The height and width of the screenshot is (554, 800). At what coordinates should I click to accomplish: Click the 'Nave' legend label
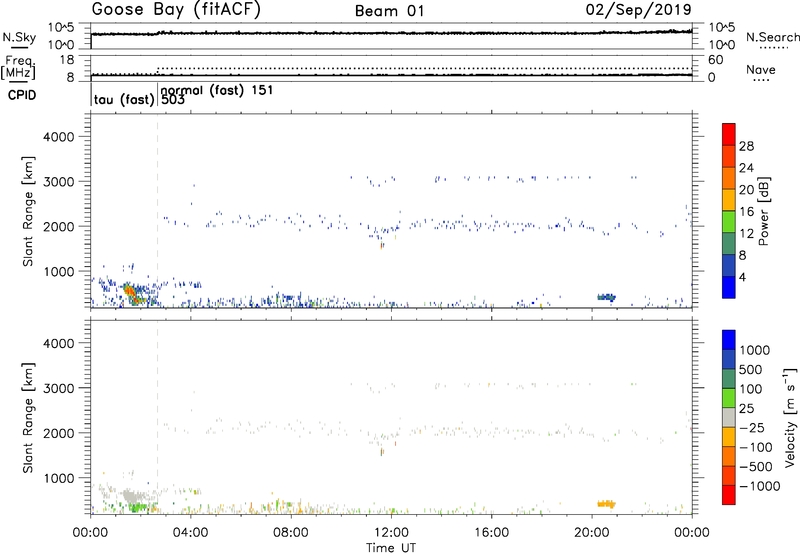pos(761,70)
